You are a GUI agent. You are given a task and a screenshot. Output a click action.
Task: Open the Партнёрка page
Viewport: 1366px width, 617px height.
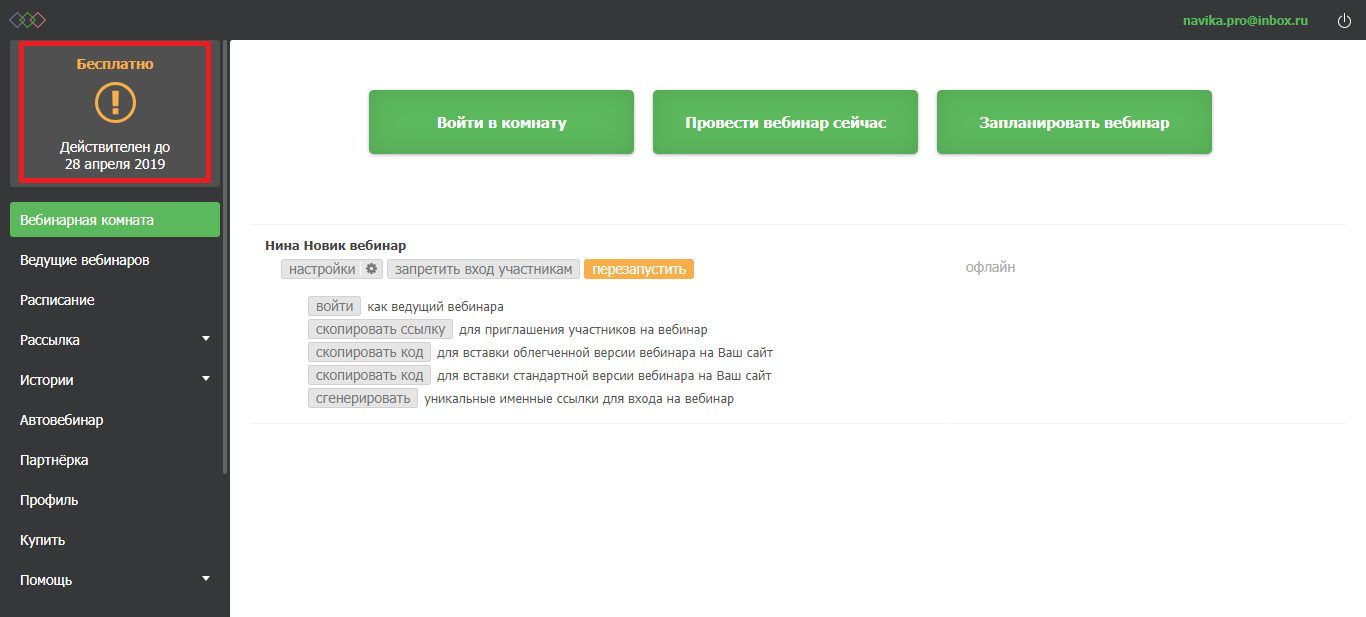click(x=54, y=460)
